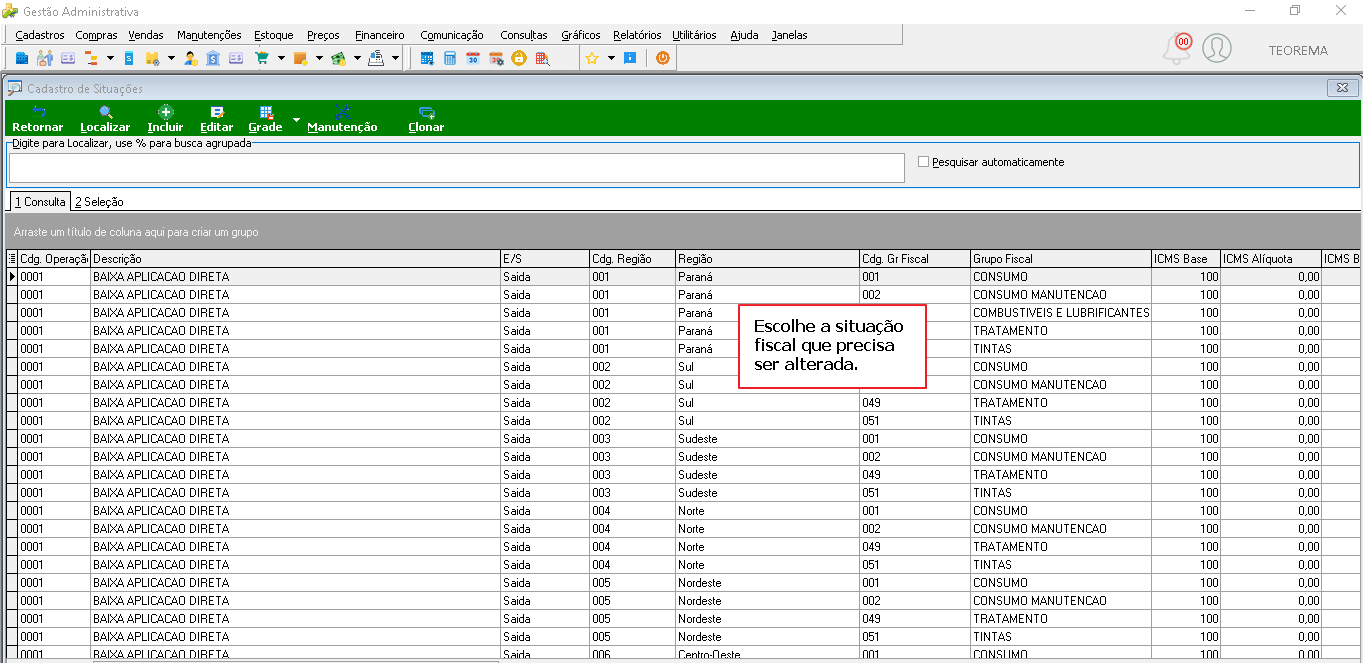Click the Clonar button
1363x663 pixels.
click(426, 119)
